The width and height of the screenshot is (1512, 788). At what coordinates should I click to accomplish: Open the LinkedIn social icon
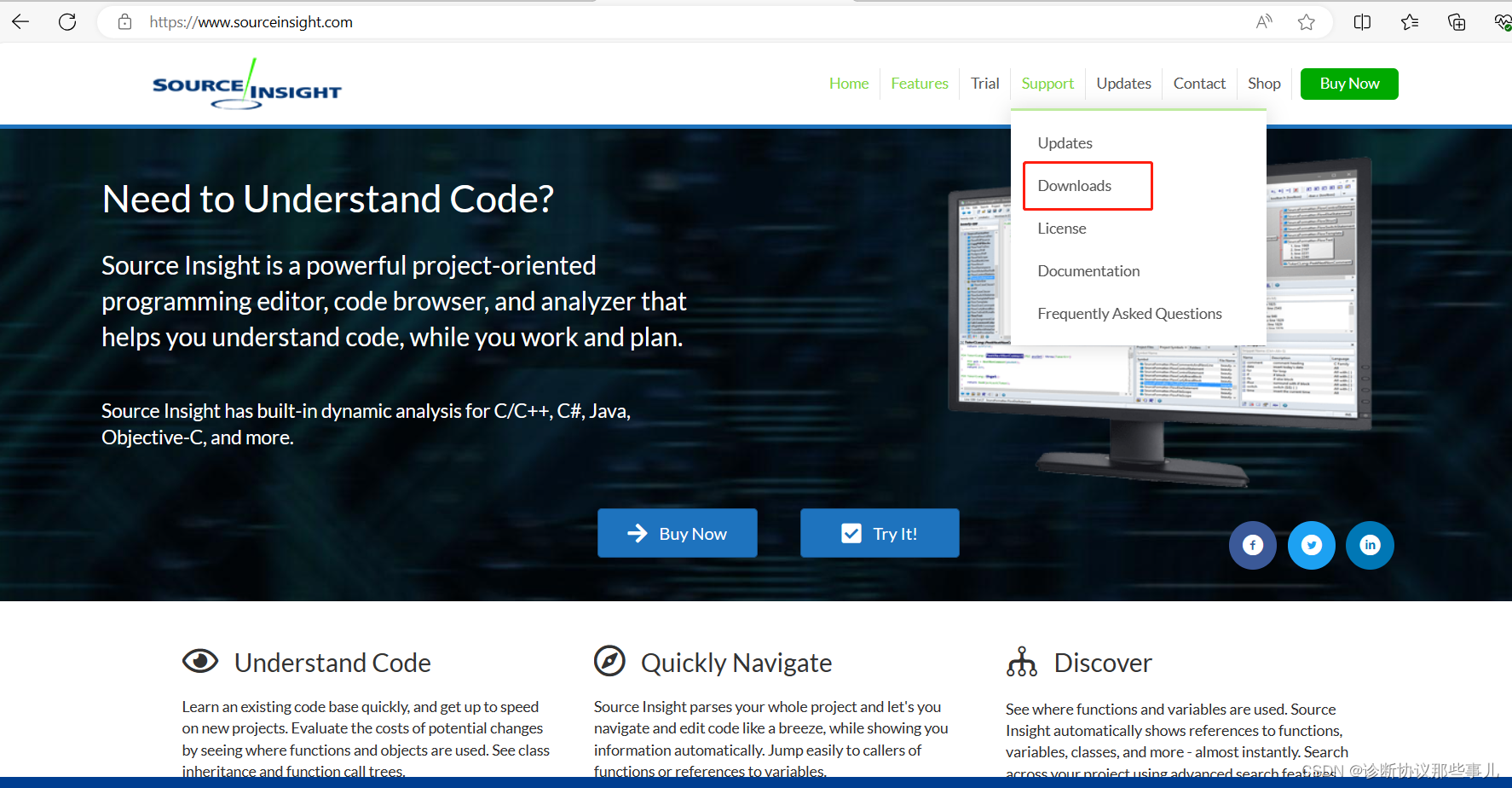click(1370, 545)
